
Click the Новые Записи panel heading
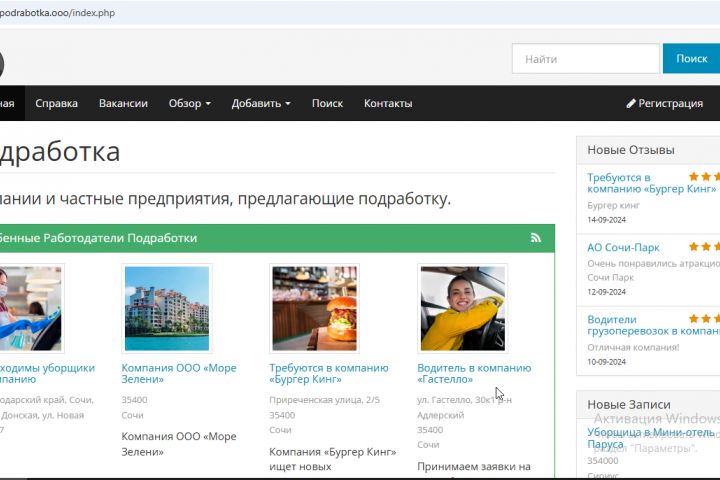(x=629, y=404)
